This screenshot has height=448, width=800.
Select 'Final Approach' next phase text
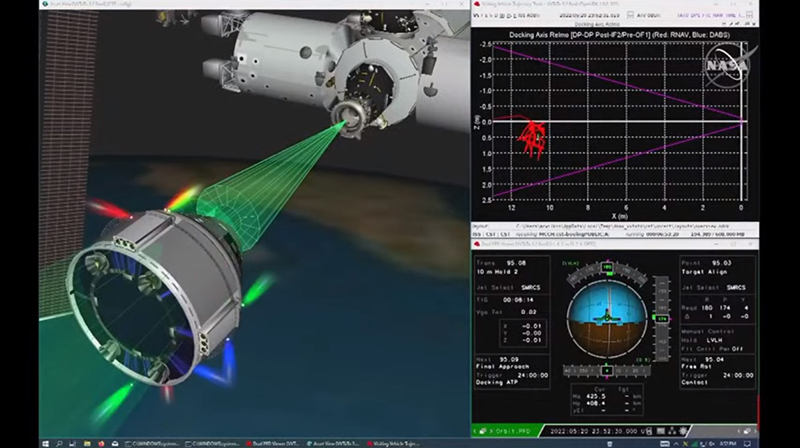tap(503, 366)
